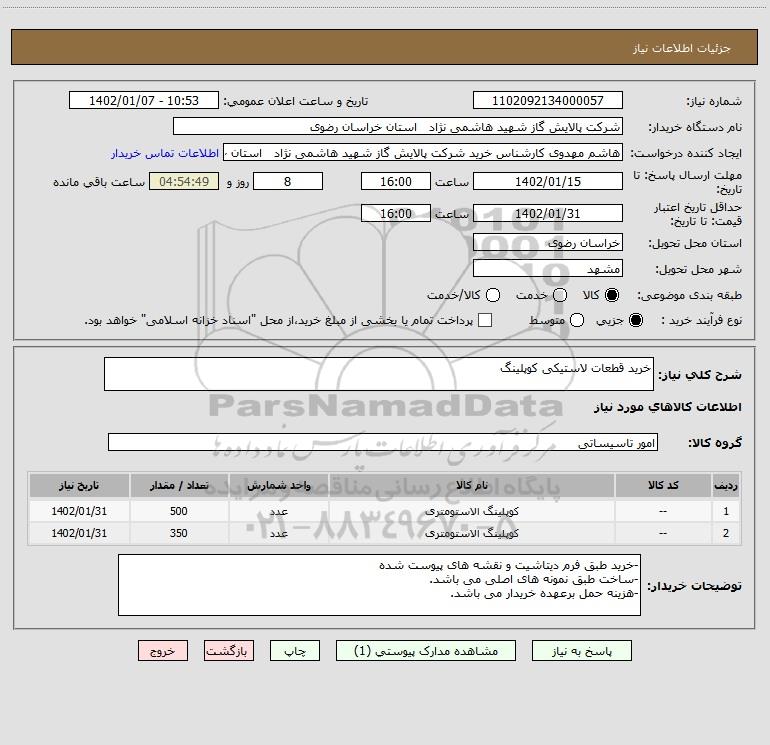Select the کالا radio button
770x745 pixels.
click(612, 295)
